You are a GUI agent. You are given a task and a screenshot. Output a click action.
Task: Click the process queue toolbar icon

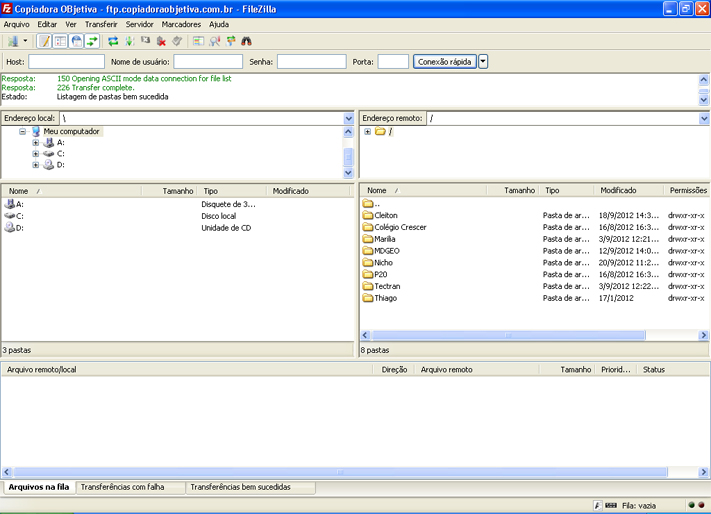coord(129,41)
